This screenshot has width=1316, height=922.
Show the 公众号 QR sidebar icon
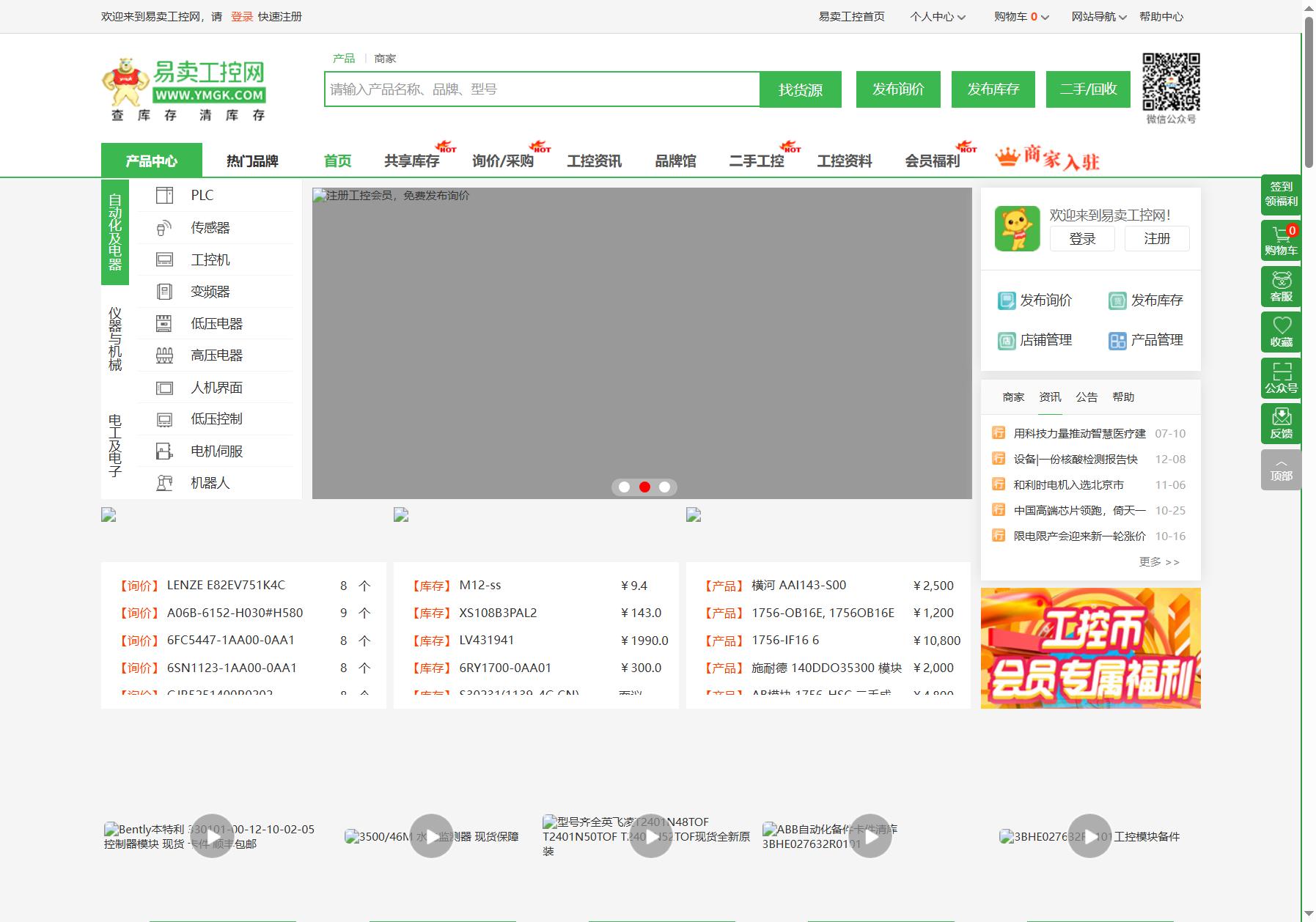pos(1281,377)
